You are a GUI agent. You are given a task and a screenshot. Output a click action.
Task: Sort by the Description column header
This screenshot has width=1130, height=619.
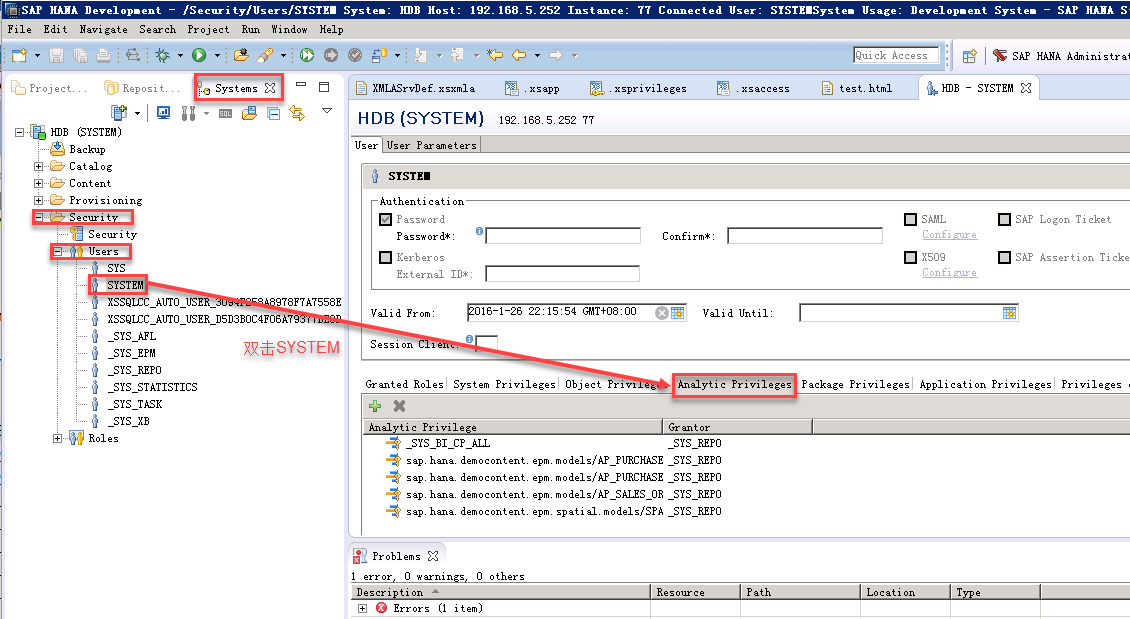(501, 592)
